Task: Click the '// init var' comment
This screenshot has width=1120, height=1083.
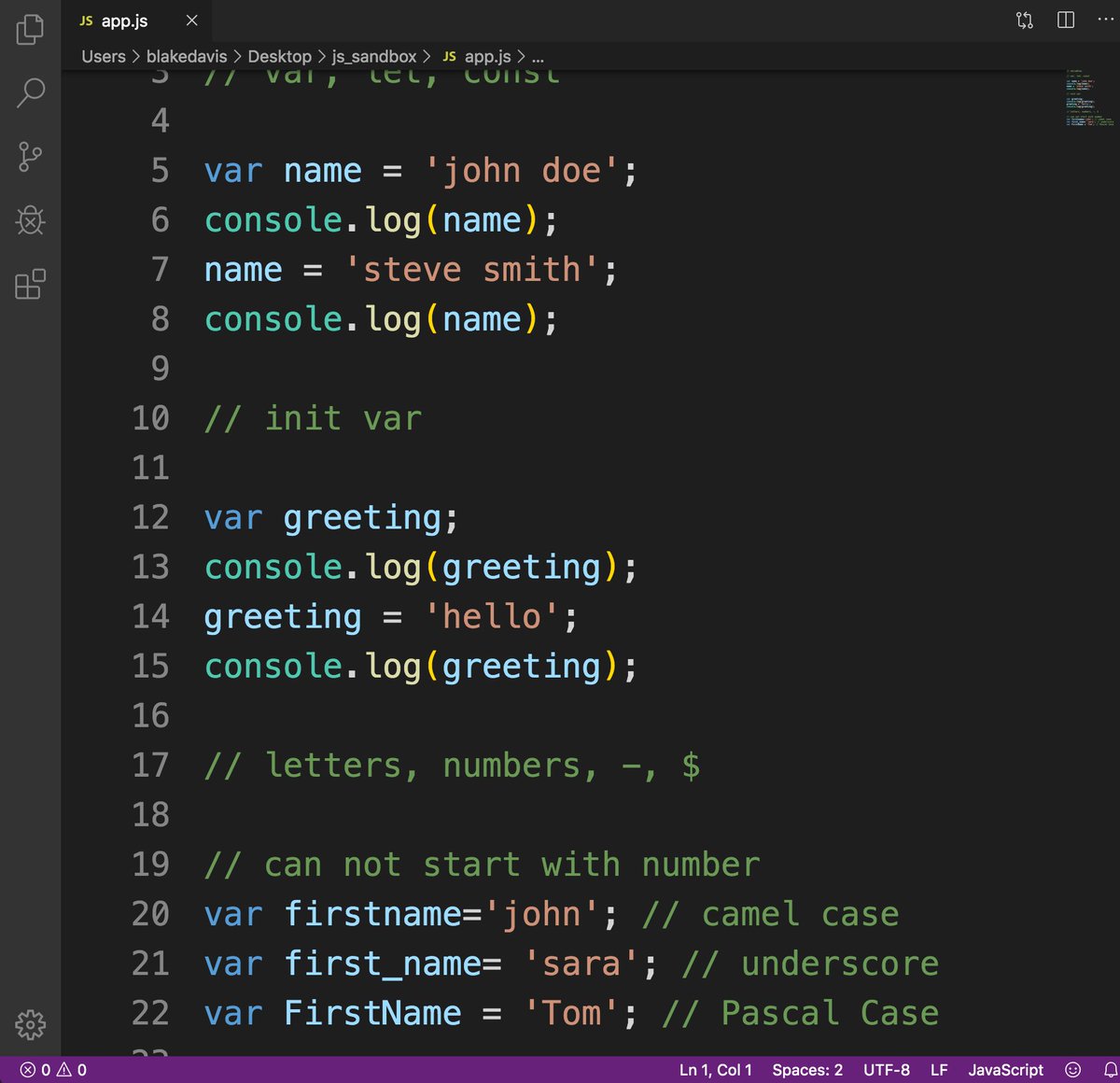Action: pos(313,418)
